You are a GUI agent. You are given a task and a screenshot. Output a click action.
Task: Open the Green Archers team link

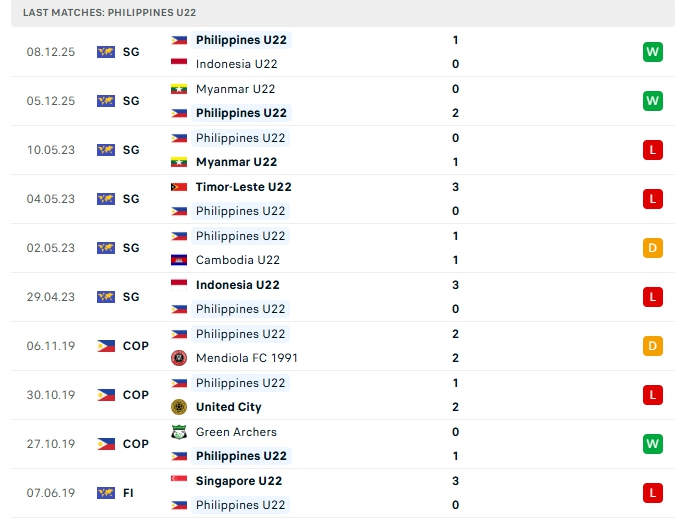(x=236, y=432)
